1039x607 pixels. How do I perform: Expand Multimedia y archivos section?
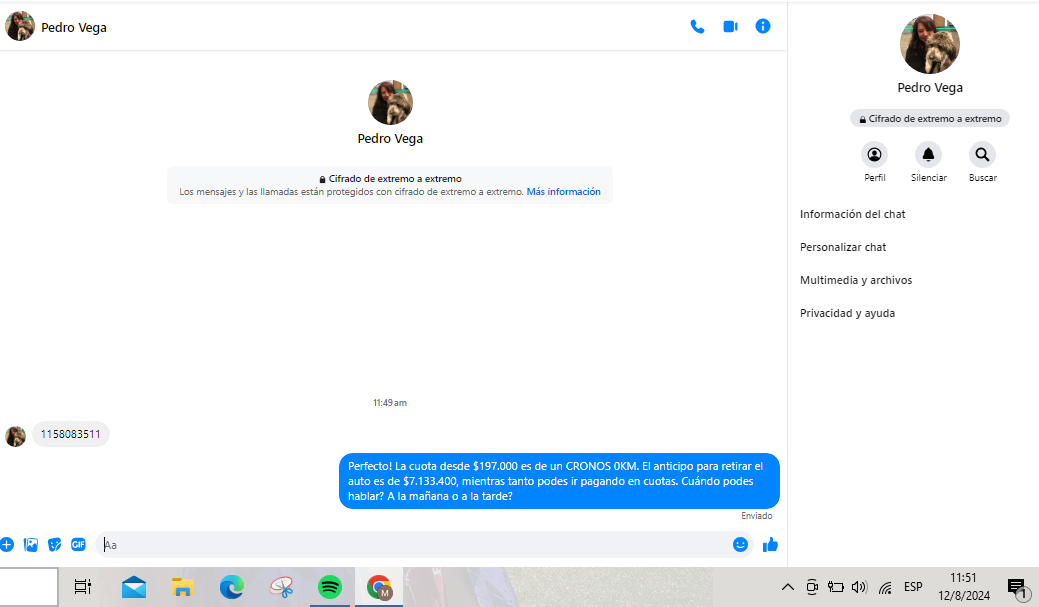coord(856,280)
